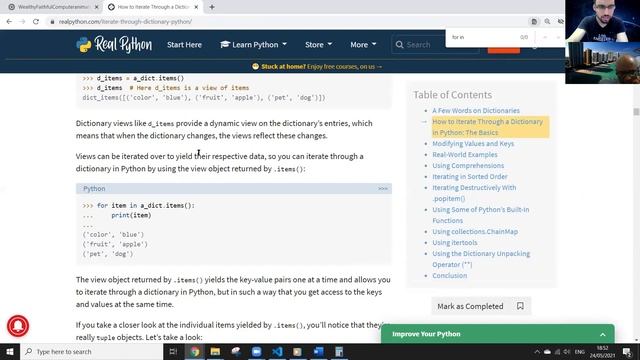Click the browser URL address field
This screenshot has height=360, width=640.
point(286,22)
